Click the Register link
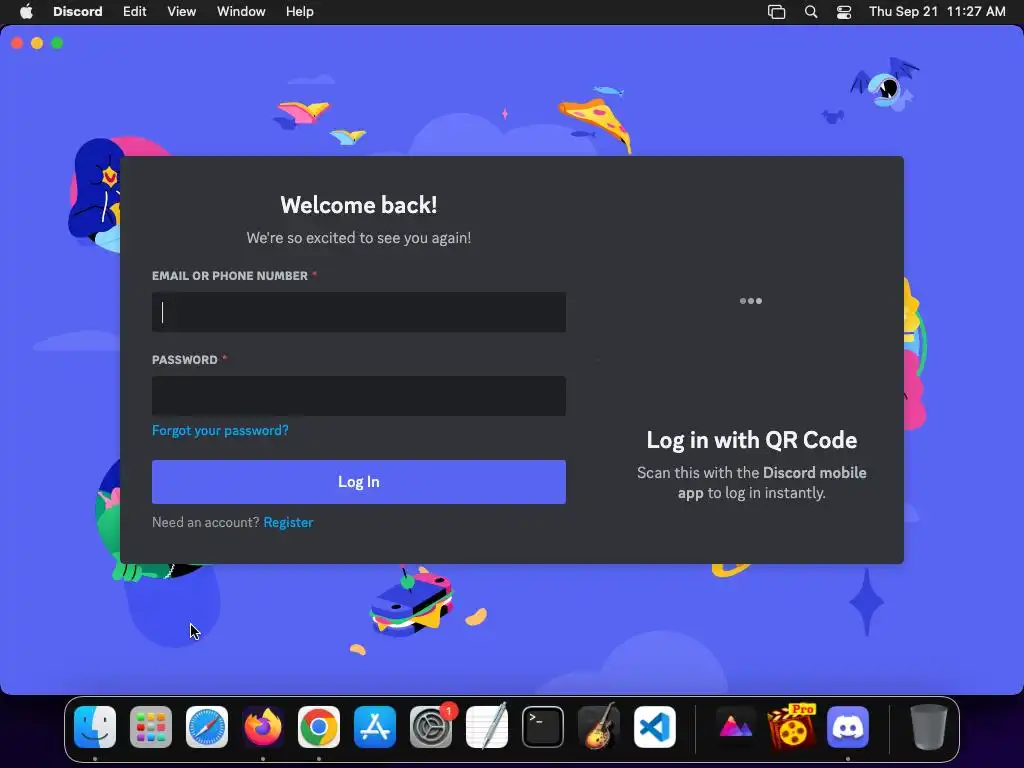This screenshot has height=768, width=1024. 288,522
